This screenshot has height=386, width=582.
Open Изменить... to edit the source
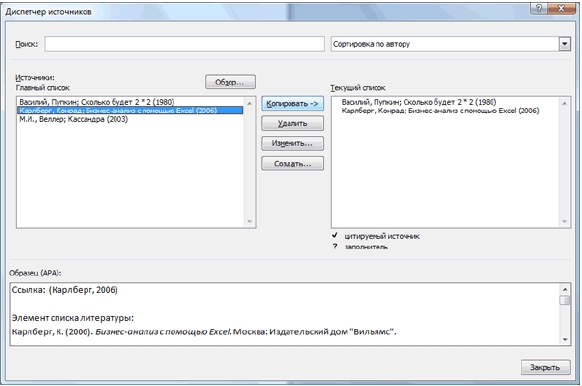(x=292, y=143)
